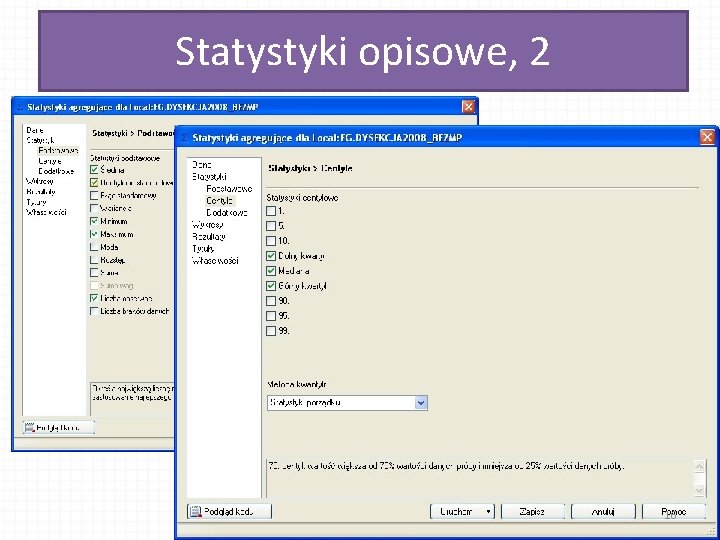Click Podgląd kodu icon in front dialog
This screenshot has width=720, height=540.
click(196, 511)
